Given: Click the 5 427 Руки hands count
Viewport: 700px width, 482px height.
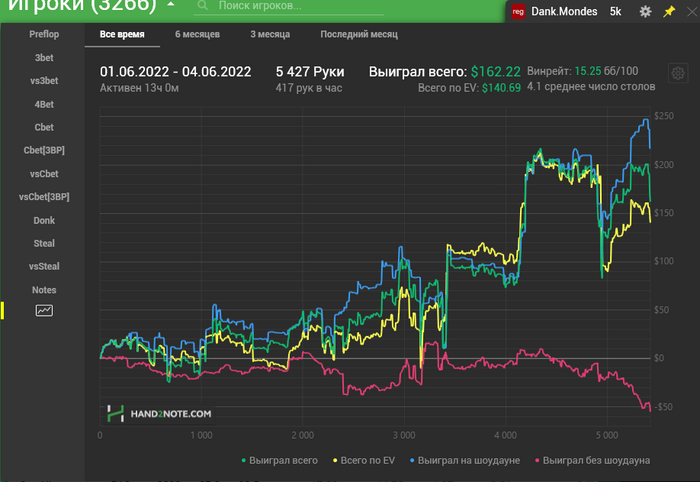Looking at the screenshot, I should point(310,71).
